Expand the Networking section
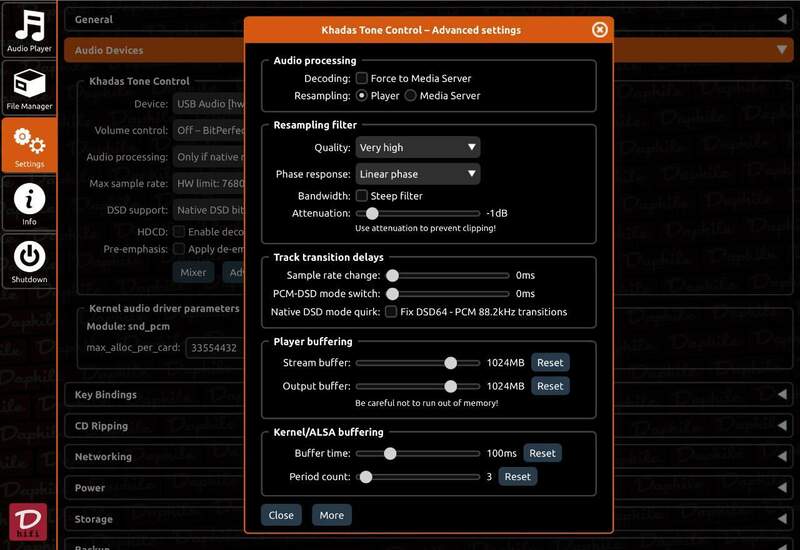This screenshot has width=800, height=550. [103, 457]
